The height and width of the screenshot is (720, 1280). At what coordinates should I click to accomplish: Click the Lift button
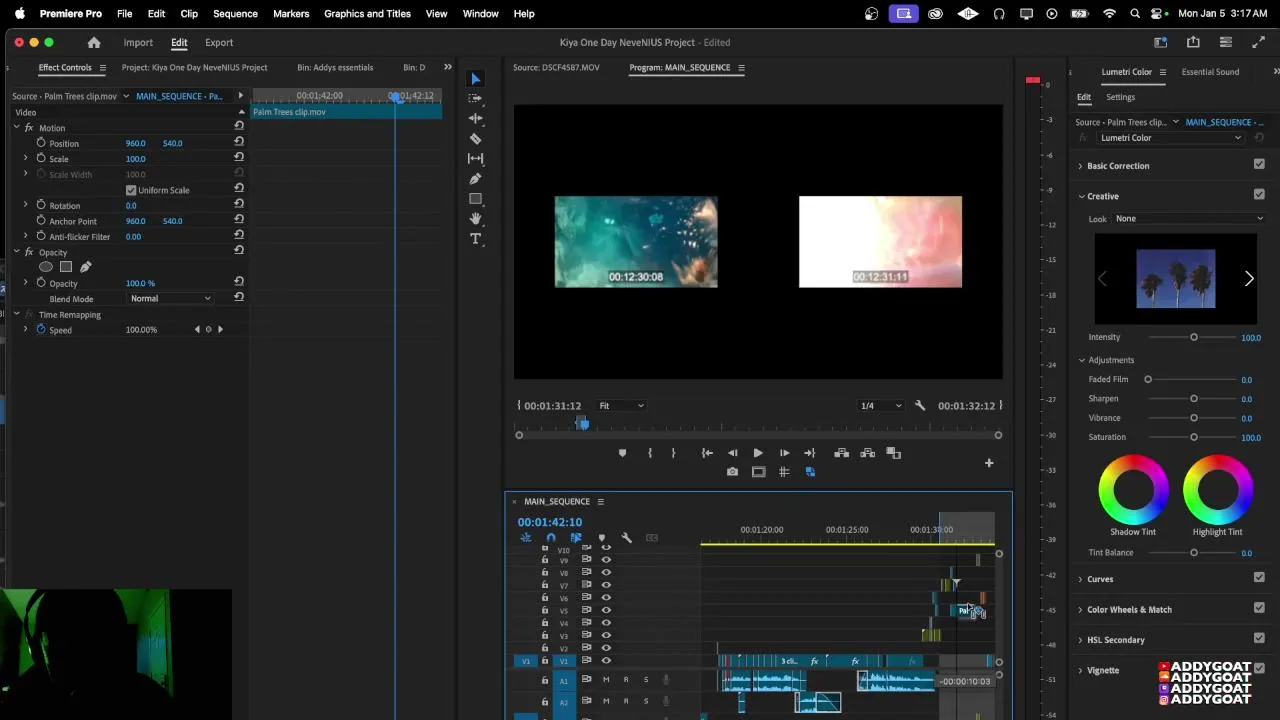[x=842, y=453]
